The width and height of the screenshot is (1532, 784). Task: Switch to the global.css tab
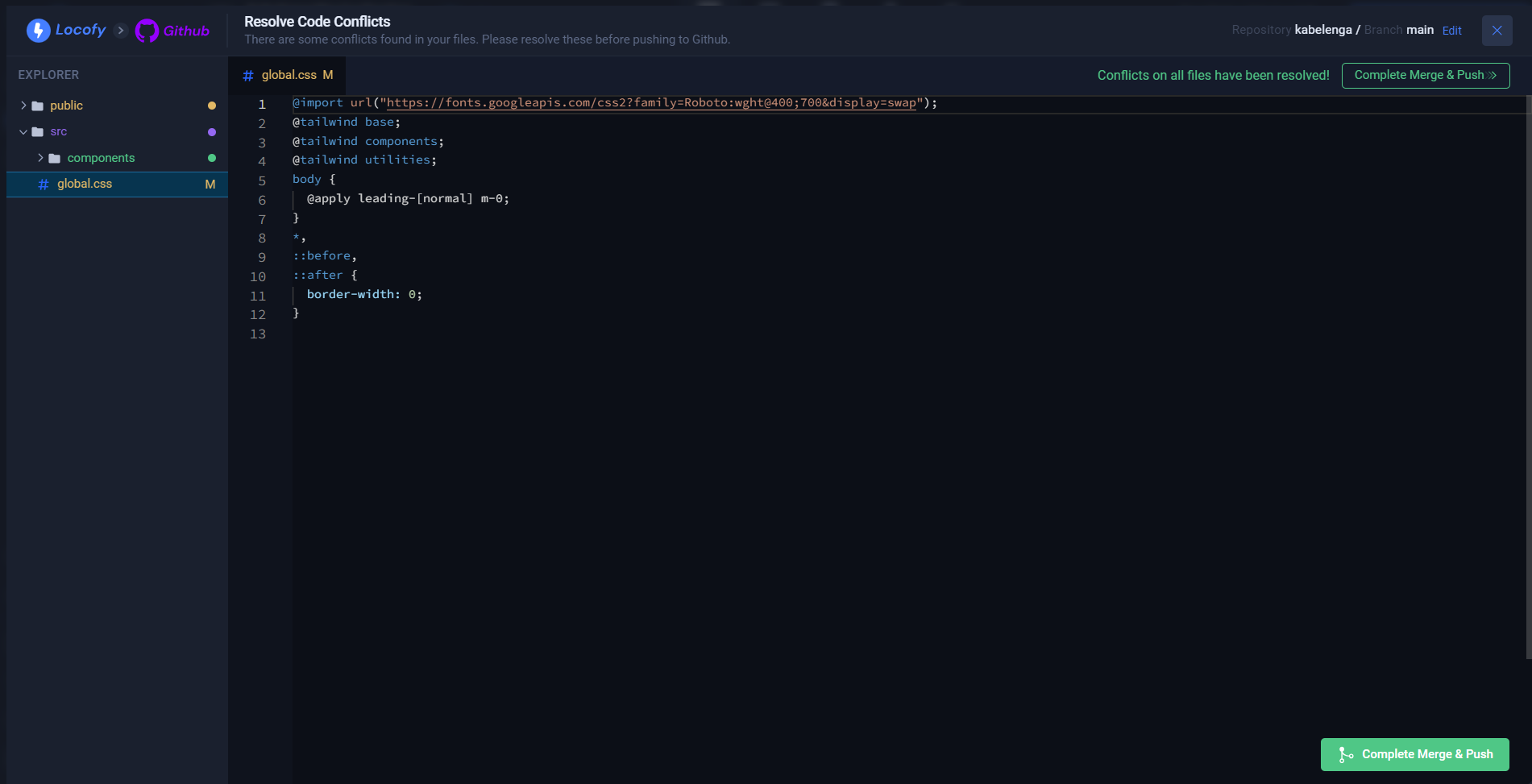pos(290,75)
